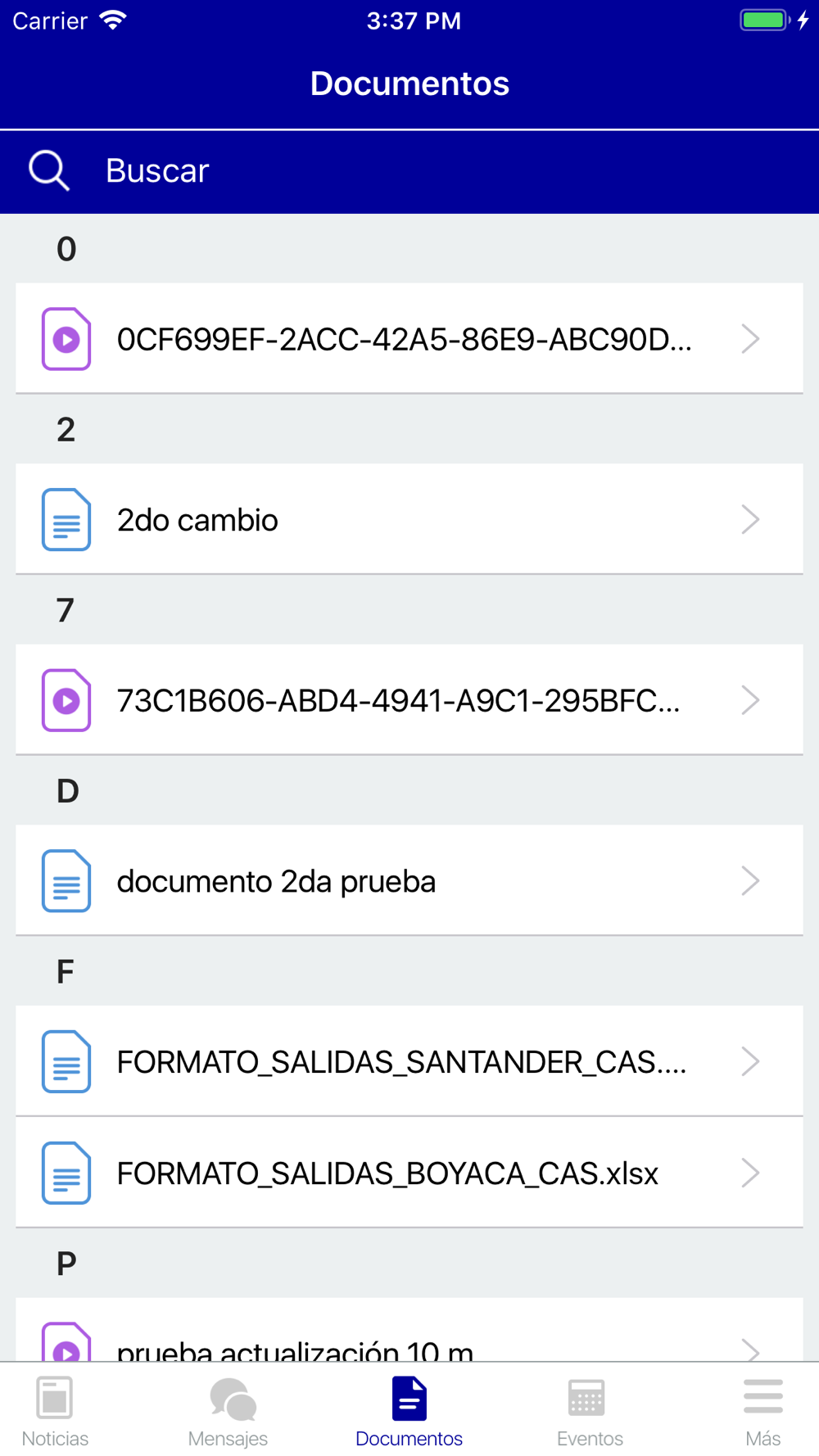
Task: Tap the search magnifier icon
Action: coord(49,171)
